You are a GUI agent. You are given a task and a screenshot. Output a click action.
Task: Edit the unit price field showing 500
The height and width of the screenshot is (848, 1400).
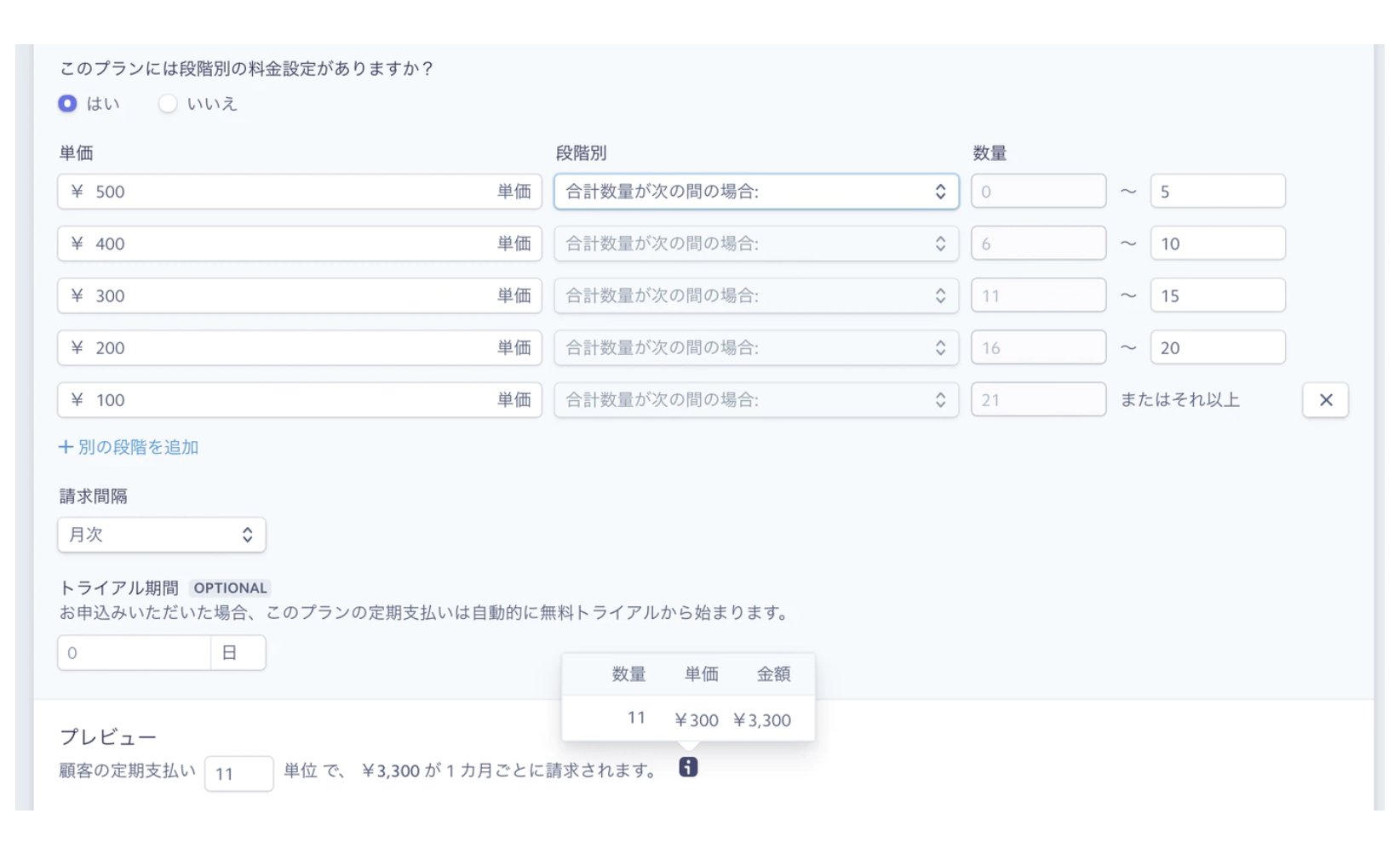click(300, 192)
